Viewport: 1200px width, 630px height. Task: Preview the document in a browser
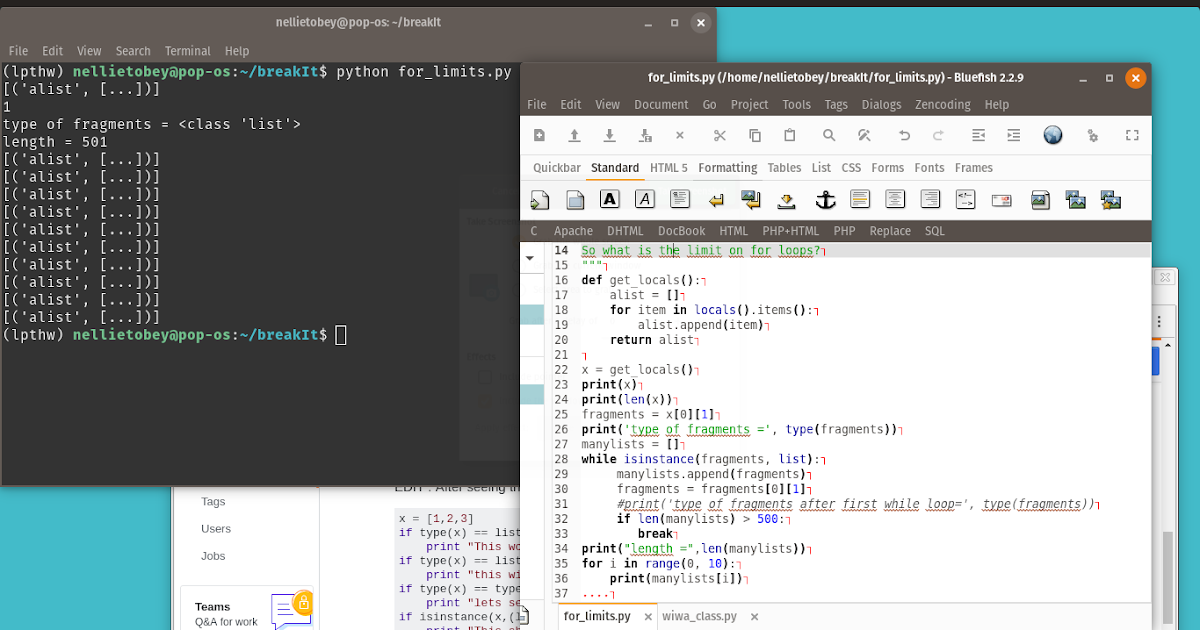coord(1053,135)
